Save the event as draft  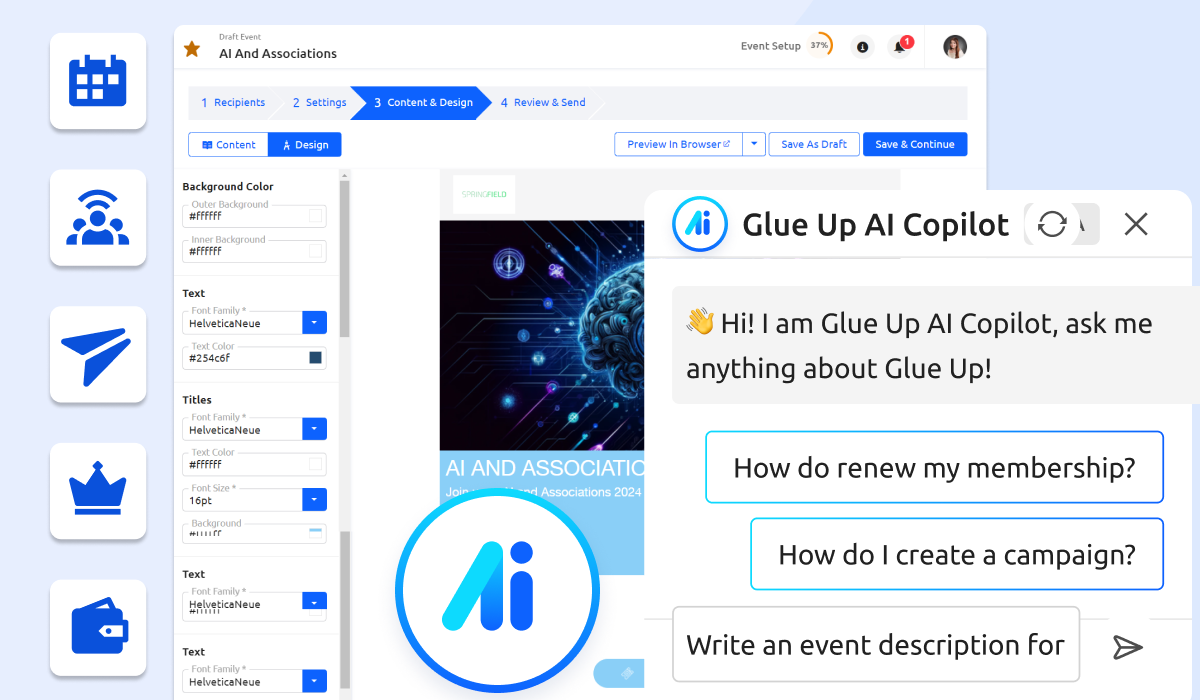click(813, 143)
